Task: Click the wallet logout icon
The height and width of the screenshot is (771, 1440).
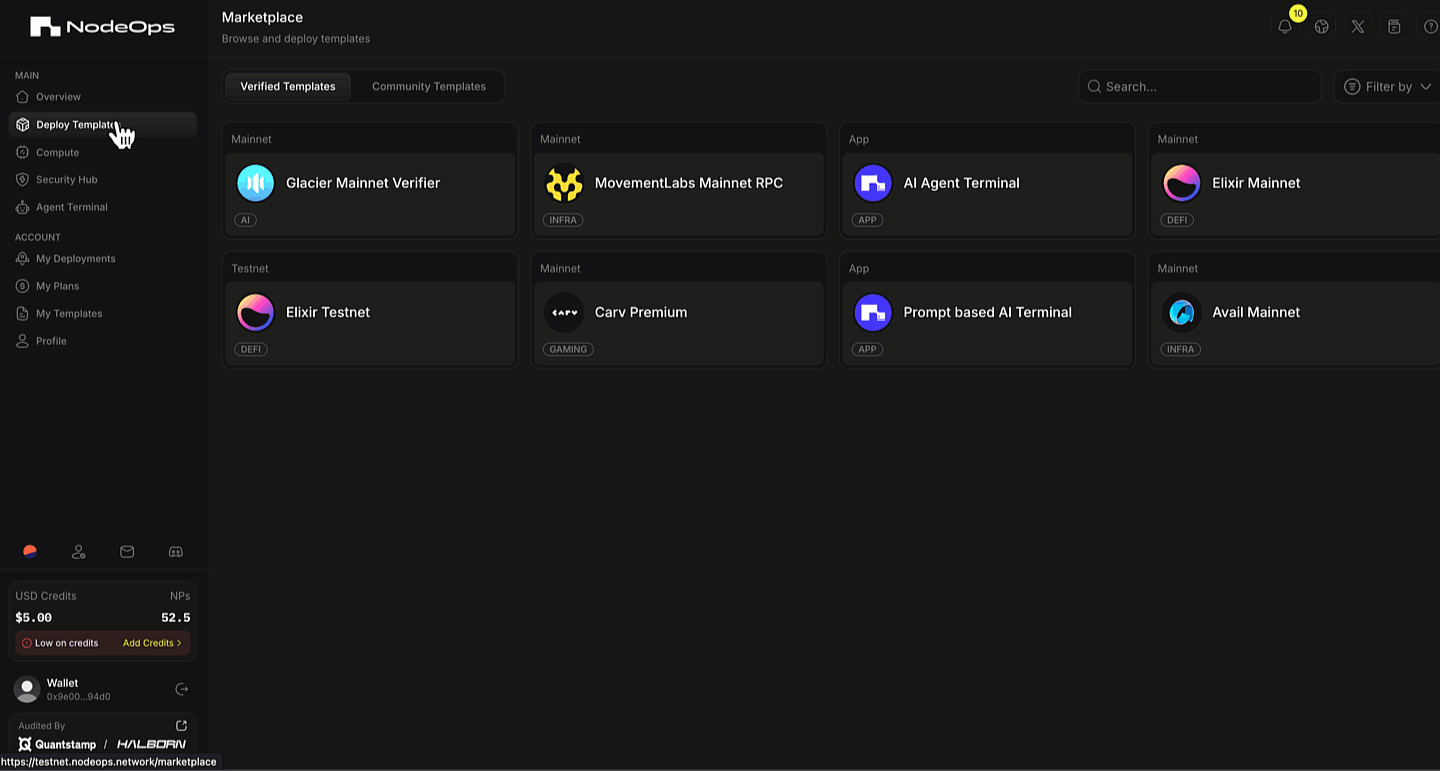Action: click(181, 689)
